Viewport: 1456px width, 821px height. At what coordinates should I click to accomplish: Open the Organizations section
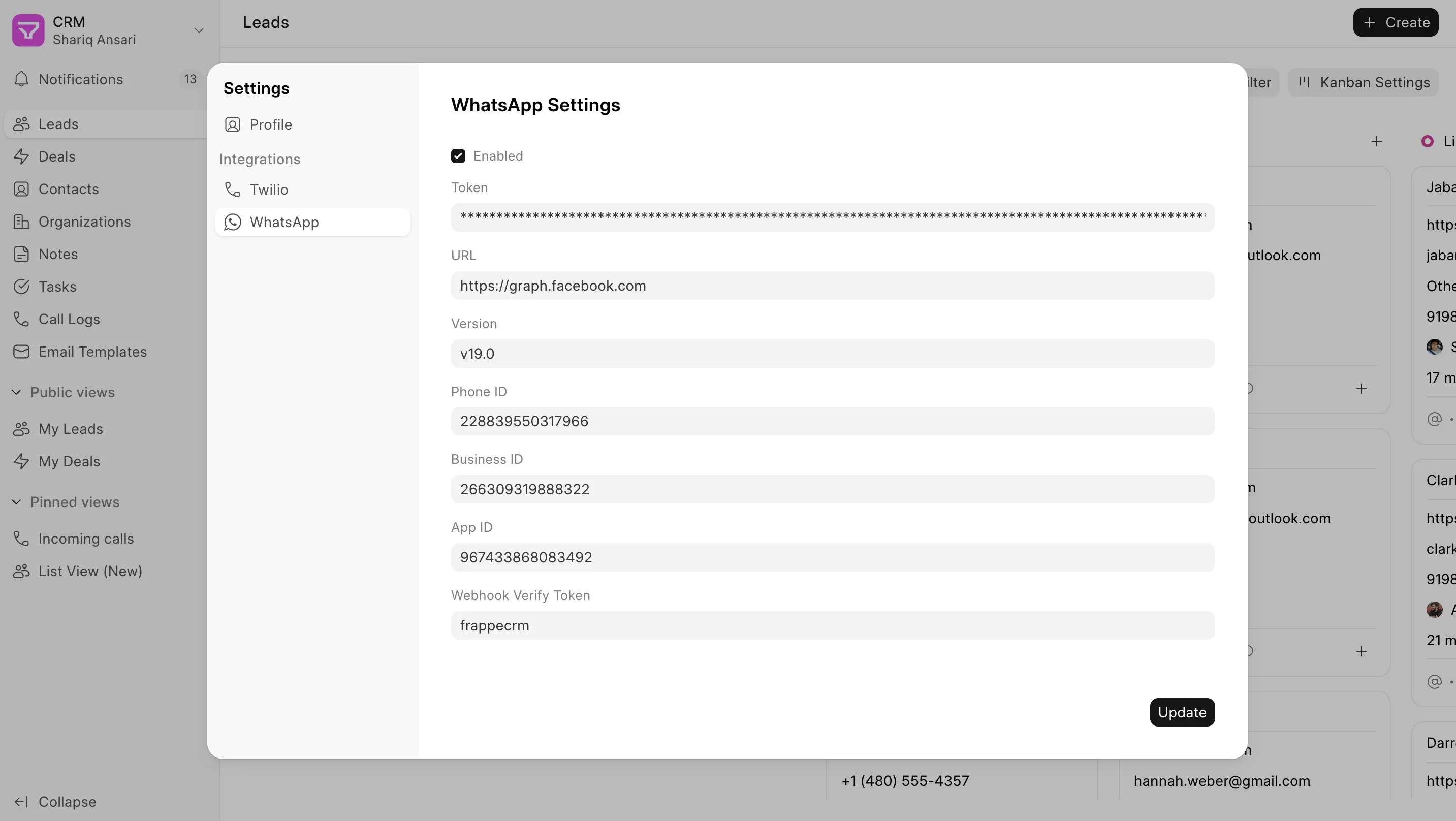[x=85, y=221]
